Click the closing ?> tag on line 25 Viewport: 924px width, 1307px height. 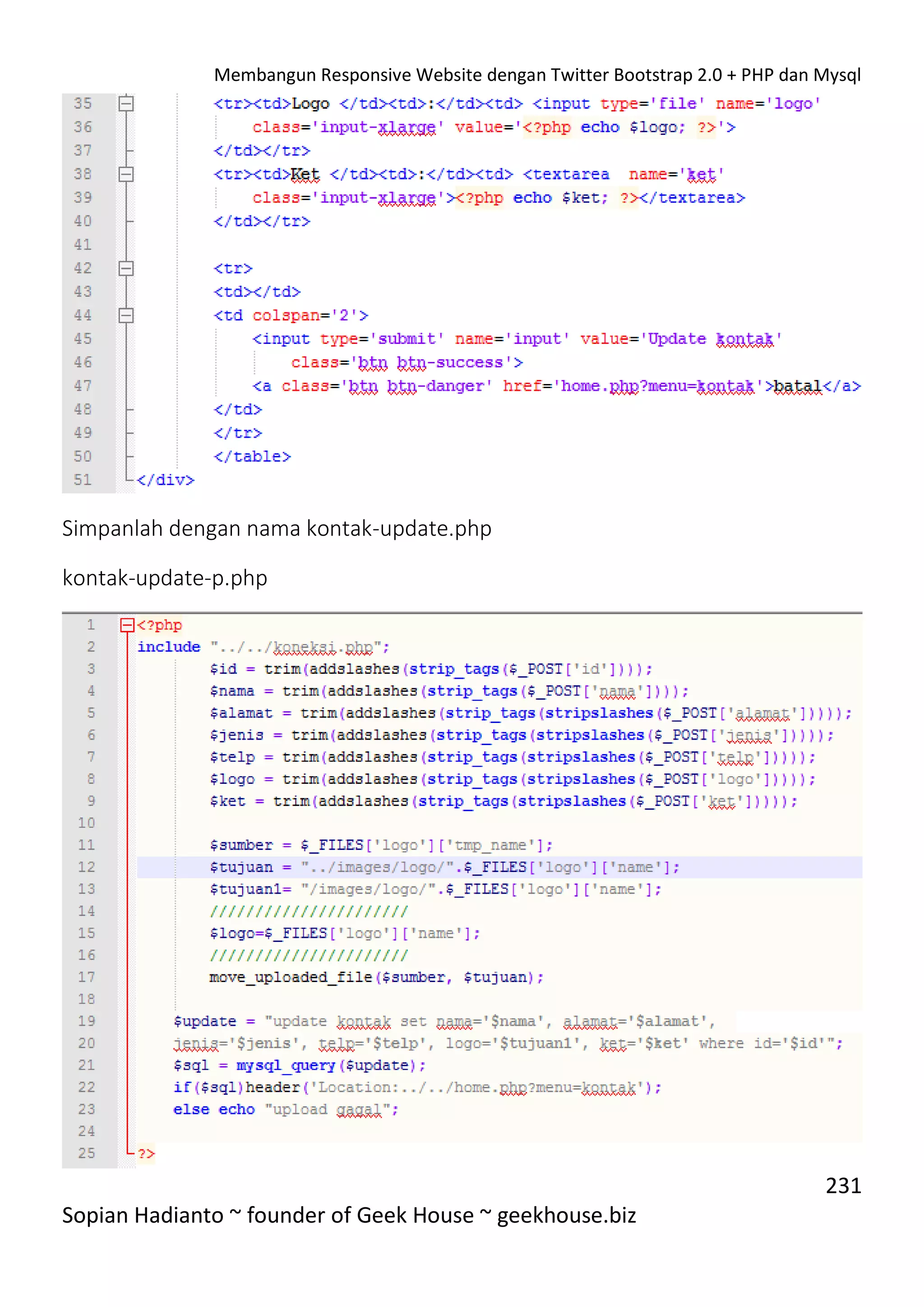pyautogui.click(x=146, y=1153)
